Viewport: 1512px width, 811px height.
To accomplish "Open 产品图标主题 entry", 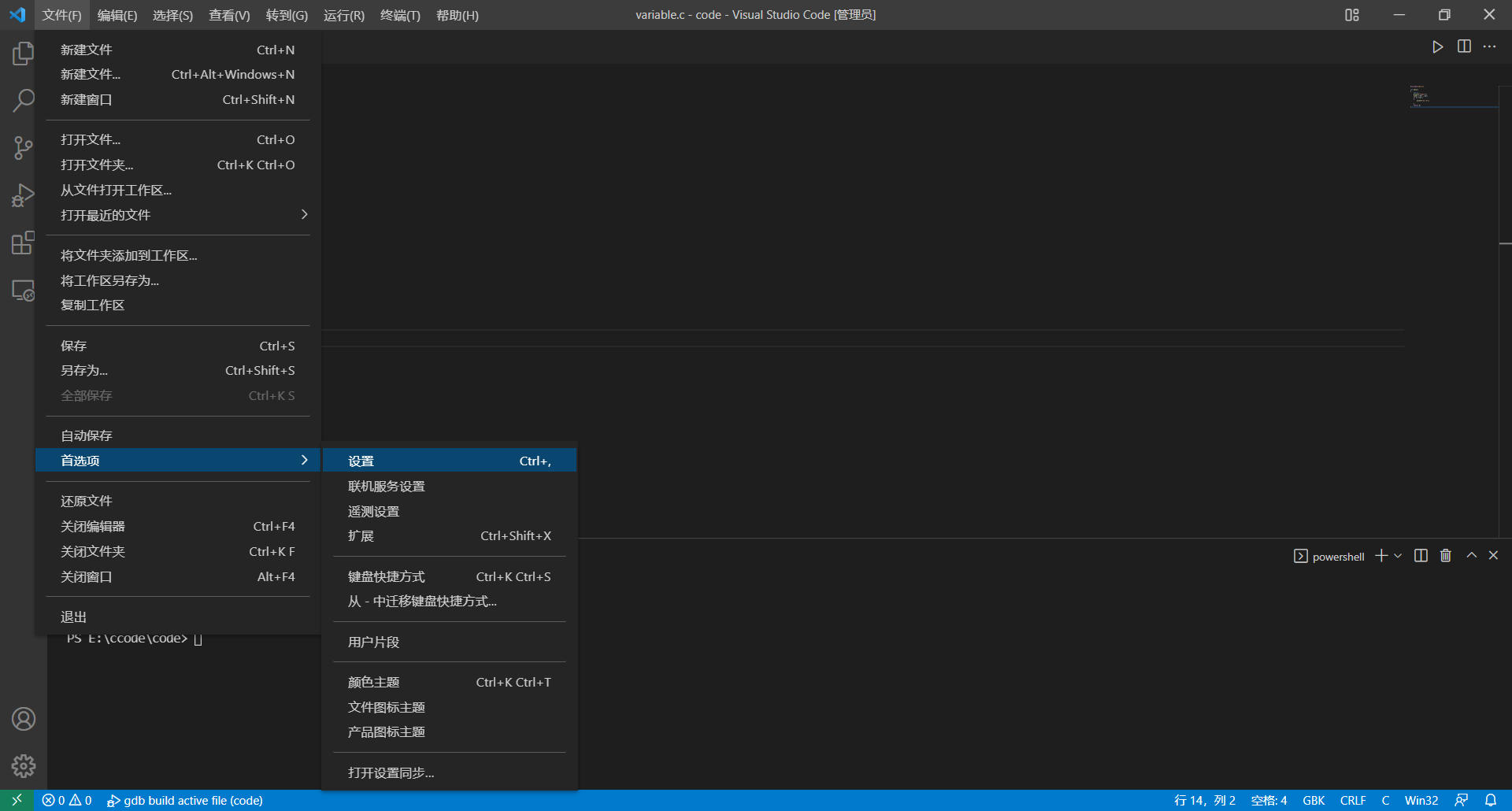I will coord(450,732).
